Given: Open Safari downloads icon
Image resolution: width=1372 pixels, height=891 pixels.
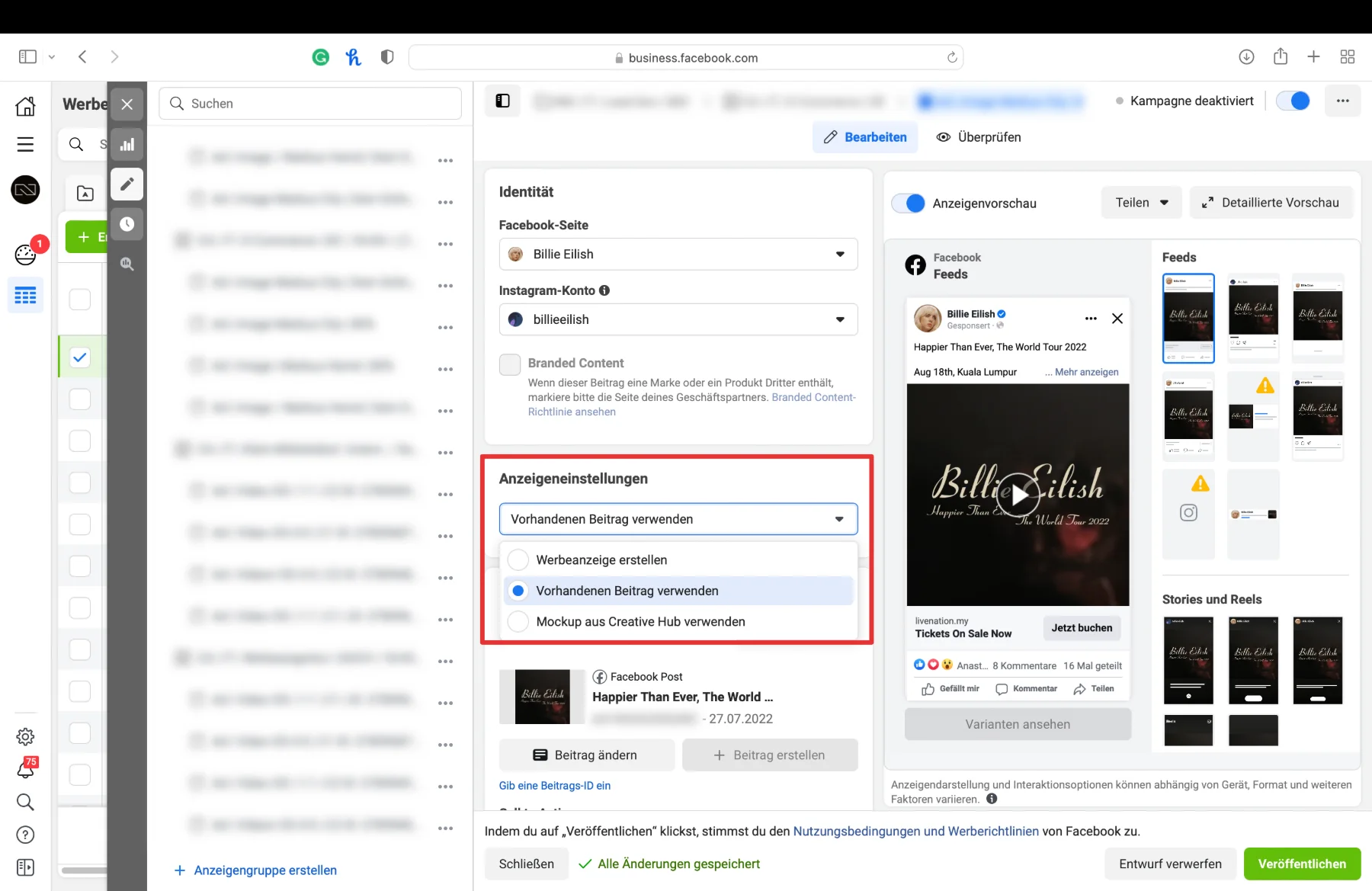Looking at the screenshot, I should 1247,57.
